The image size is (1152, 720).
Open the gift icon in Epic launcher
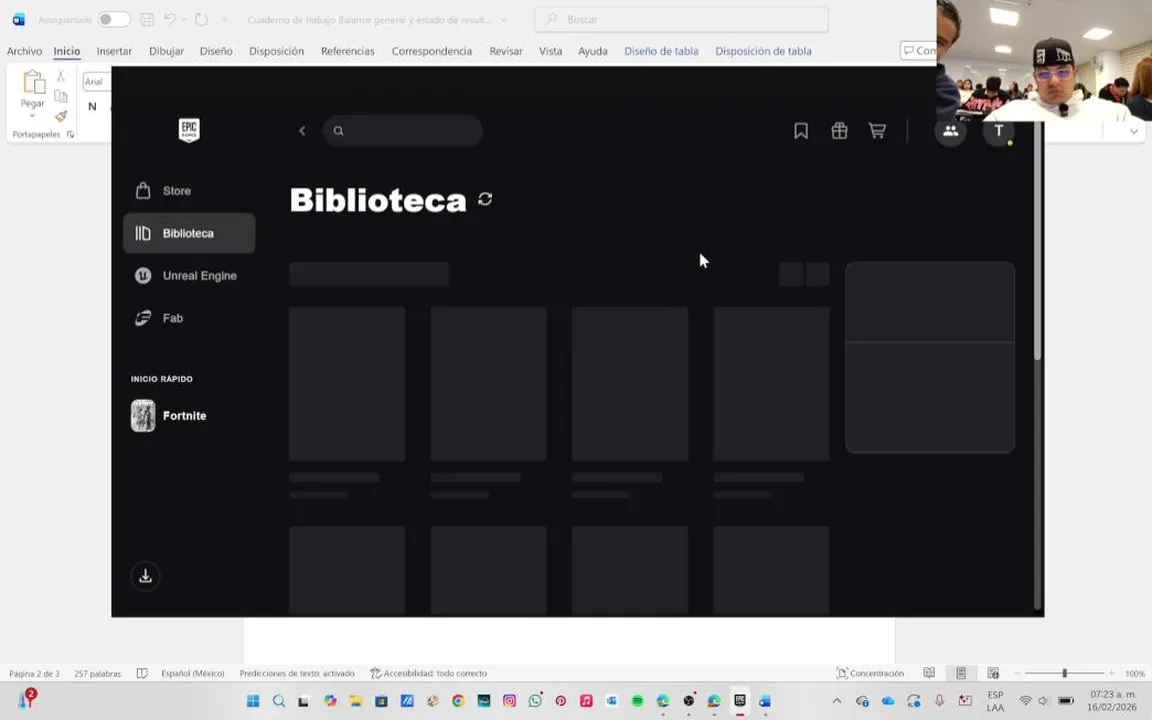click(839, 131)
